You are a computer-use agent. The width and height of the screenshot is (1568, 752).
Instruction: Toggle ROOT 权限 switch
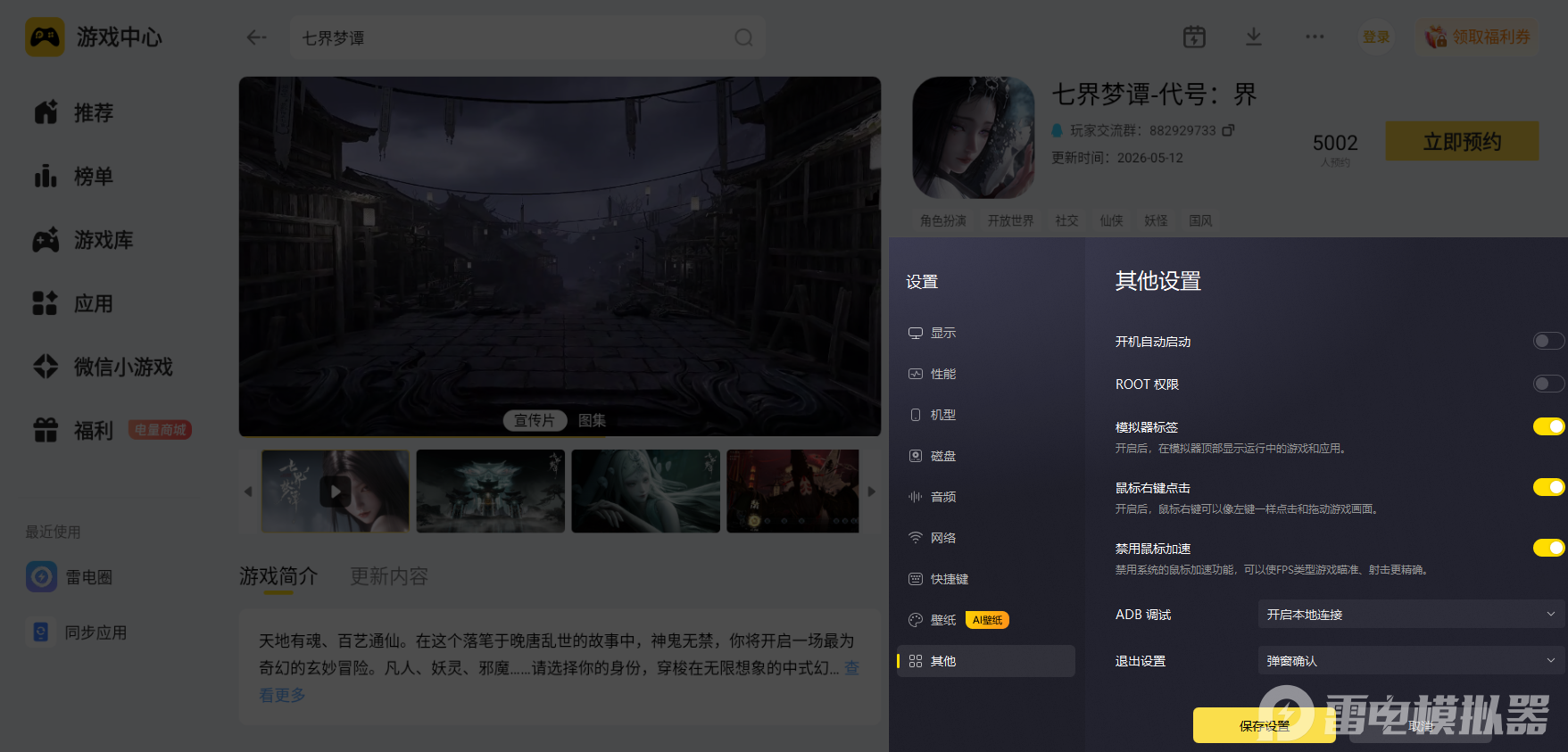1548,384
